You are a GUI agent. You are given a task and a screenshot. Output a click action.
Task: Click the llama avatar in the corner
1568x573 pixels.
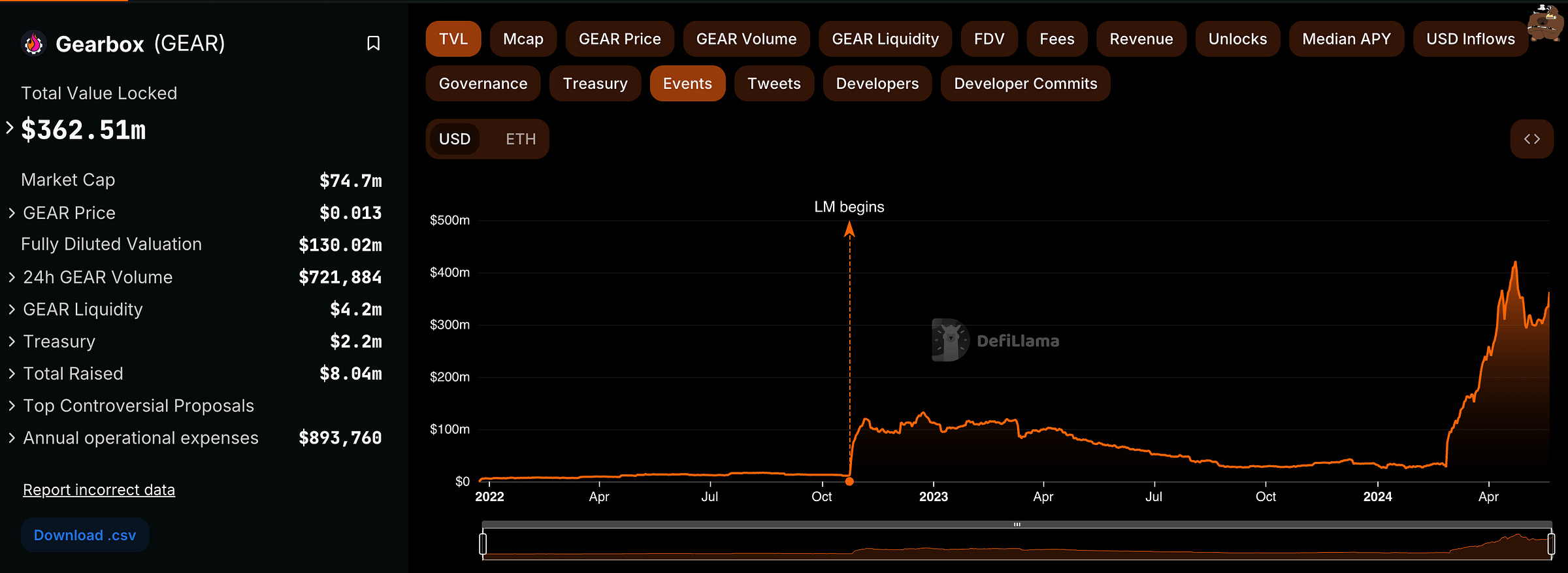[1546, 23]
